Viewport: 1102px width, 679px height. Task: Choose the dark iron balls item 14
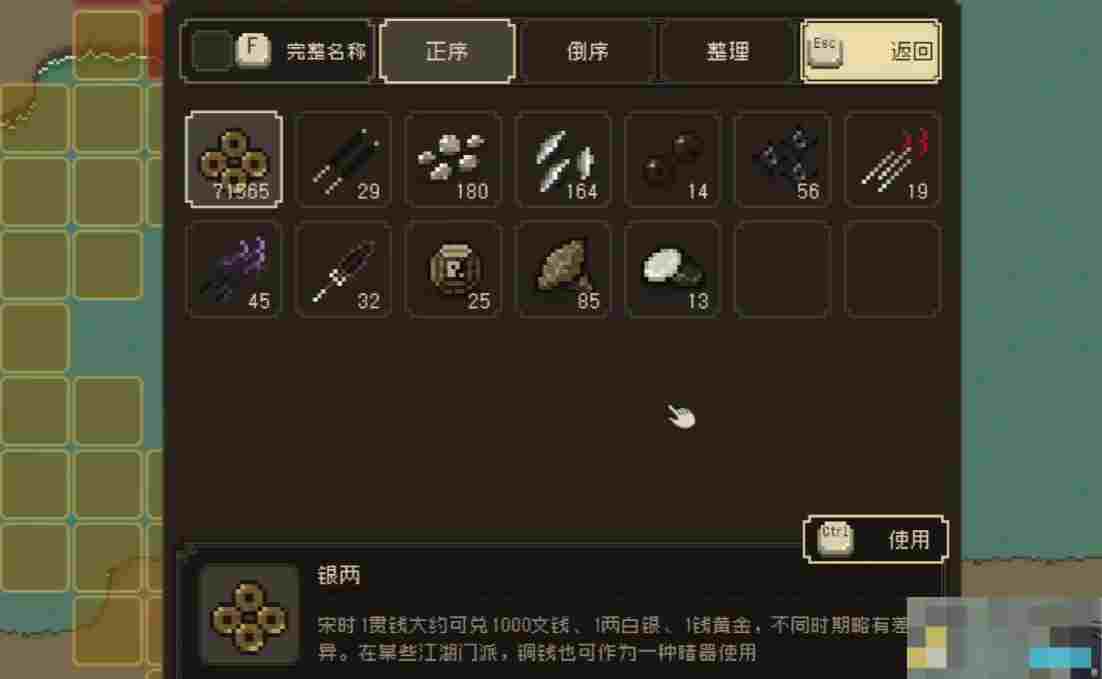click(673, 160)
